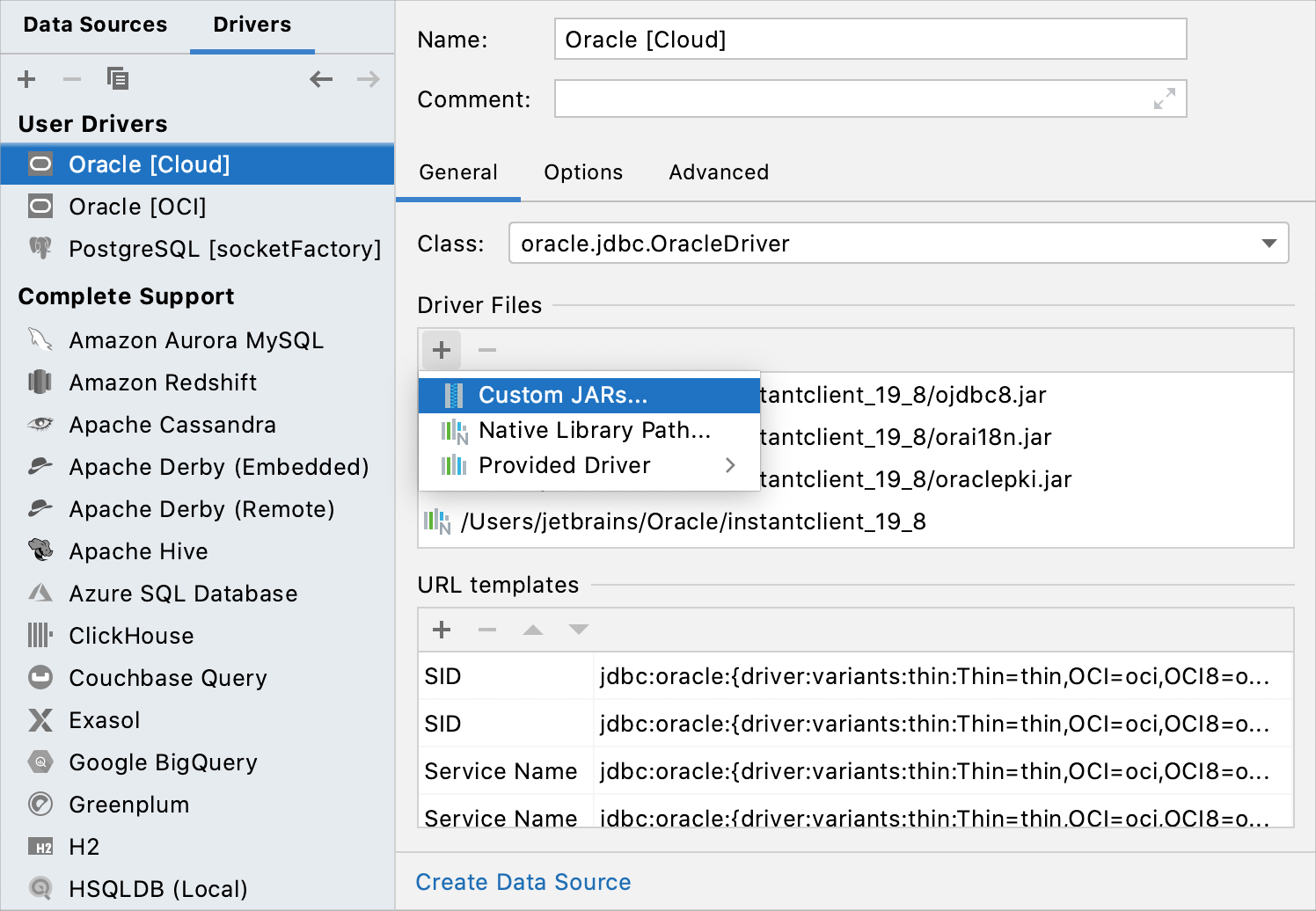Add a new driver file
The height and width of the screenshot is (911, 1316).
click(442, 349)
